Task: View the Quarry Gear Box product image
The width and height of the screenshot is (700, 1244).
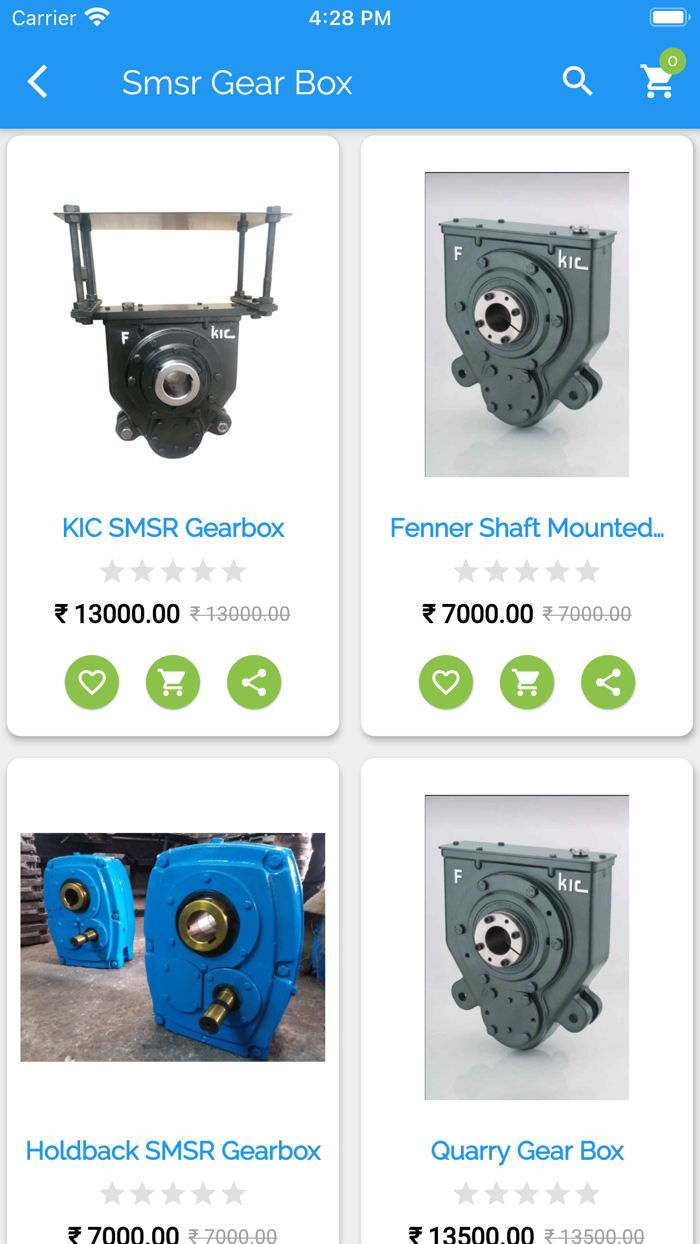Action: click(527, 947)
